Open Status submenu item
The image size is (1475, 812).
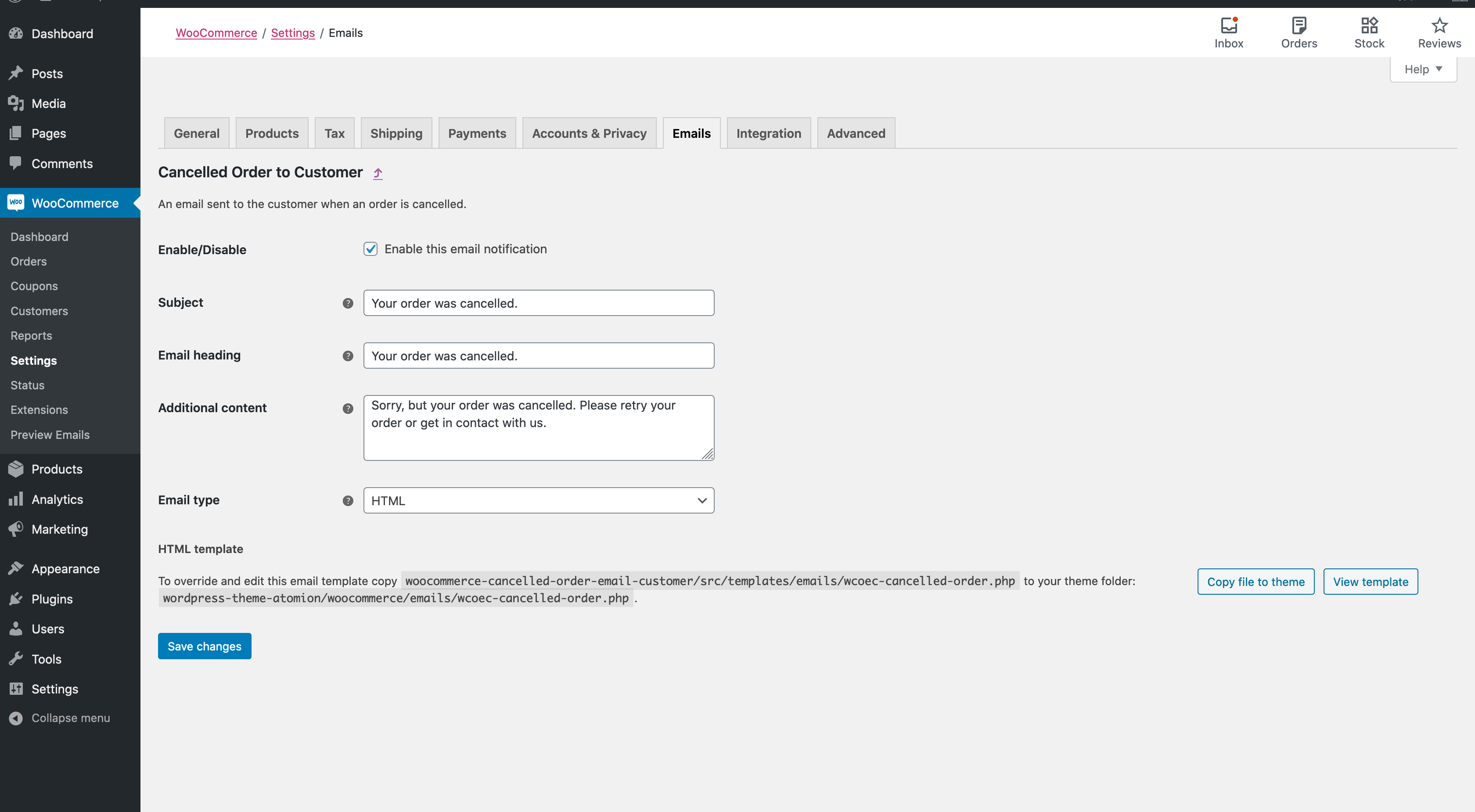(27, 385)
